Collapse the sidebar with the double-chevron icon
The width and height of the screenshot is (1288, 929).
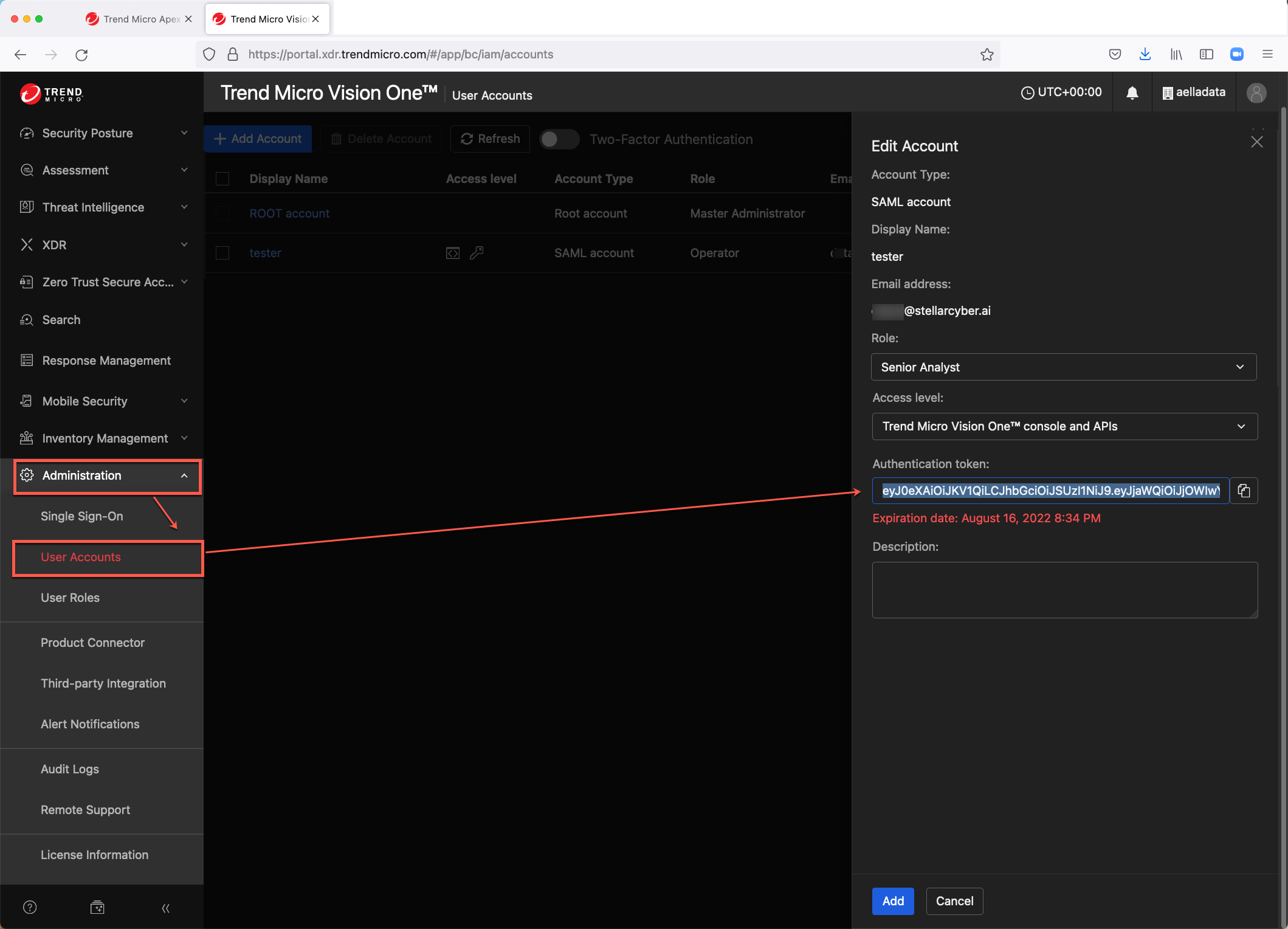click(x=165, y=908)
